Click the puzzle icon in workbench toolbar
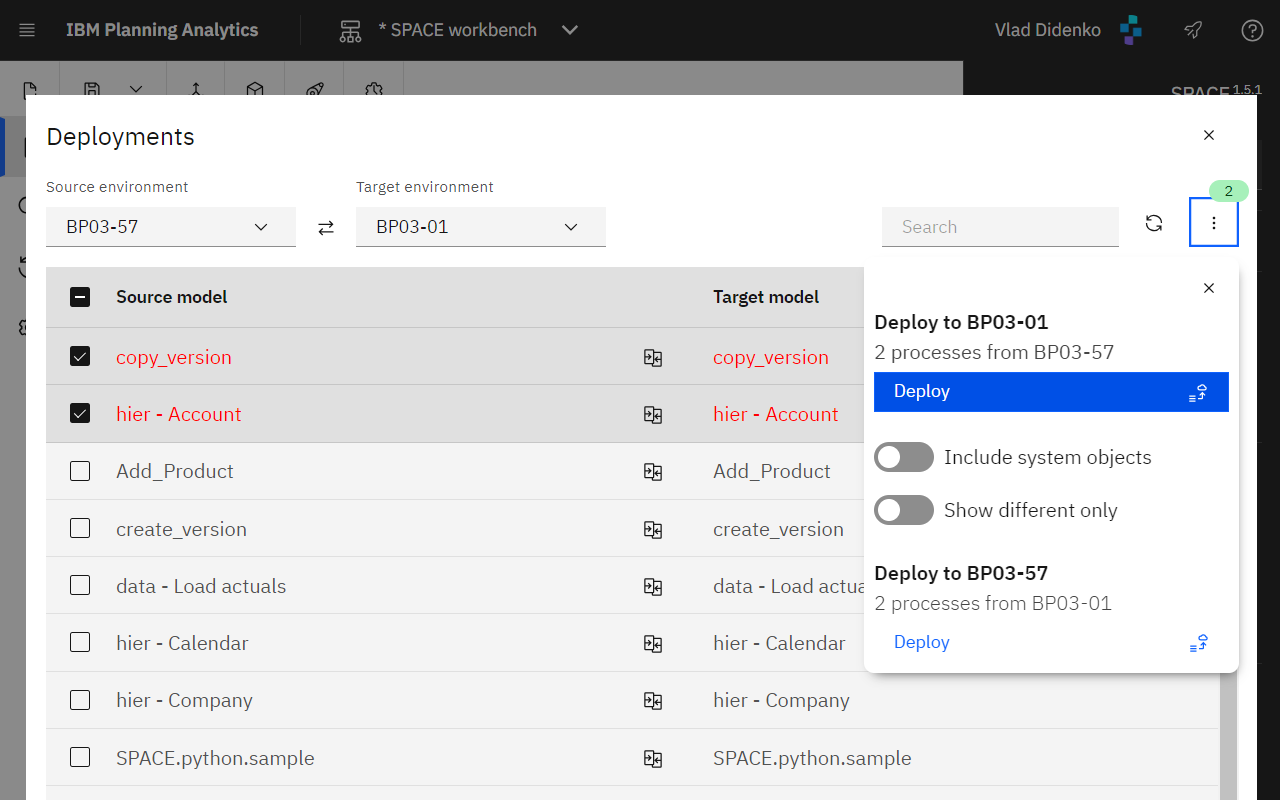Screen dimensions: 1280x800 pos(374,89)
